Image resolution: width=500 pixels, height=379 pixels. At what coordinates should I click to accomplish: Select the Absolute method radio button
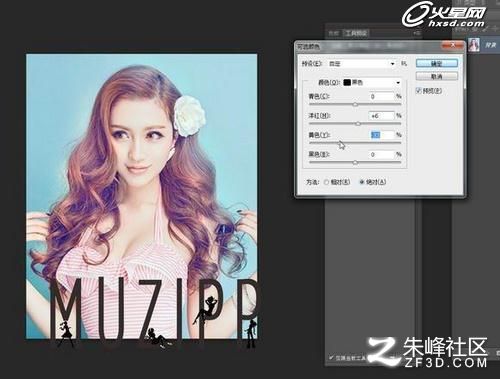(362, 182)
